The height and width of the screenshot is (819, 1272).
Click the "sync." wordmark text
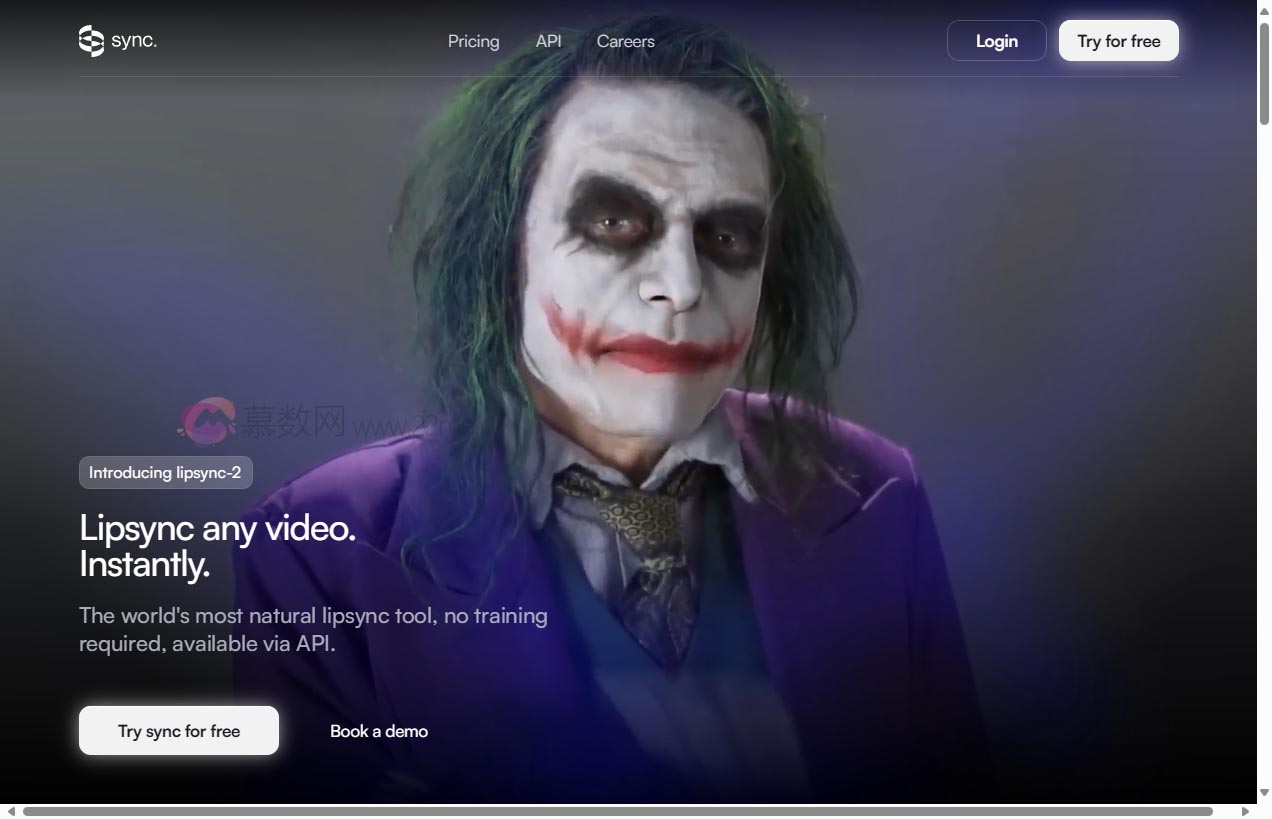[x=134, y=41]
